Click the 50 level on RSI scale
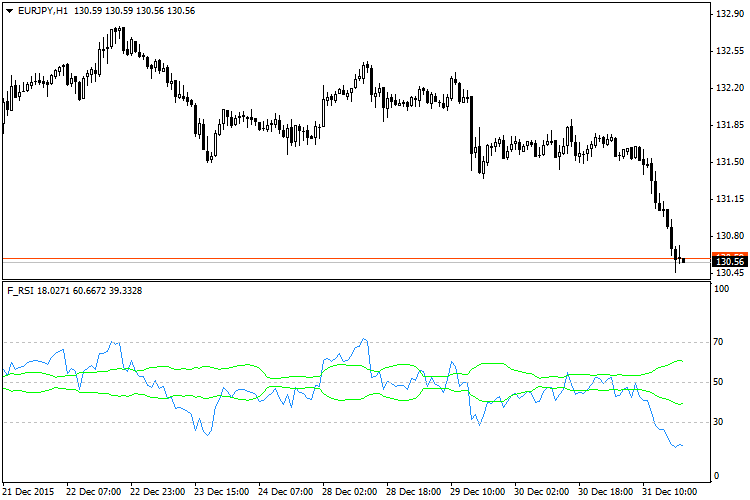Image resolution: width=750 pixels, height=500 pixels. (x=720, y=382)
